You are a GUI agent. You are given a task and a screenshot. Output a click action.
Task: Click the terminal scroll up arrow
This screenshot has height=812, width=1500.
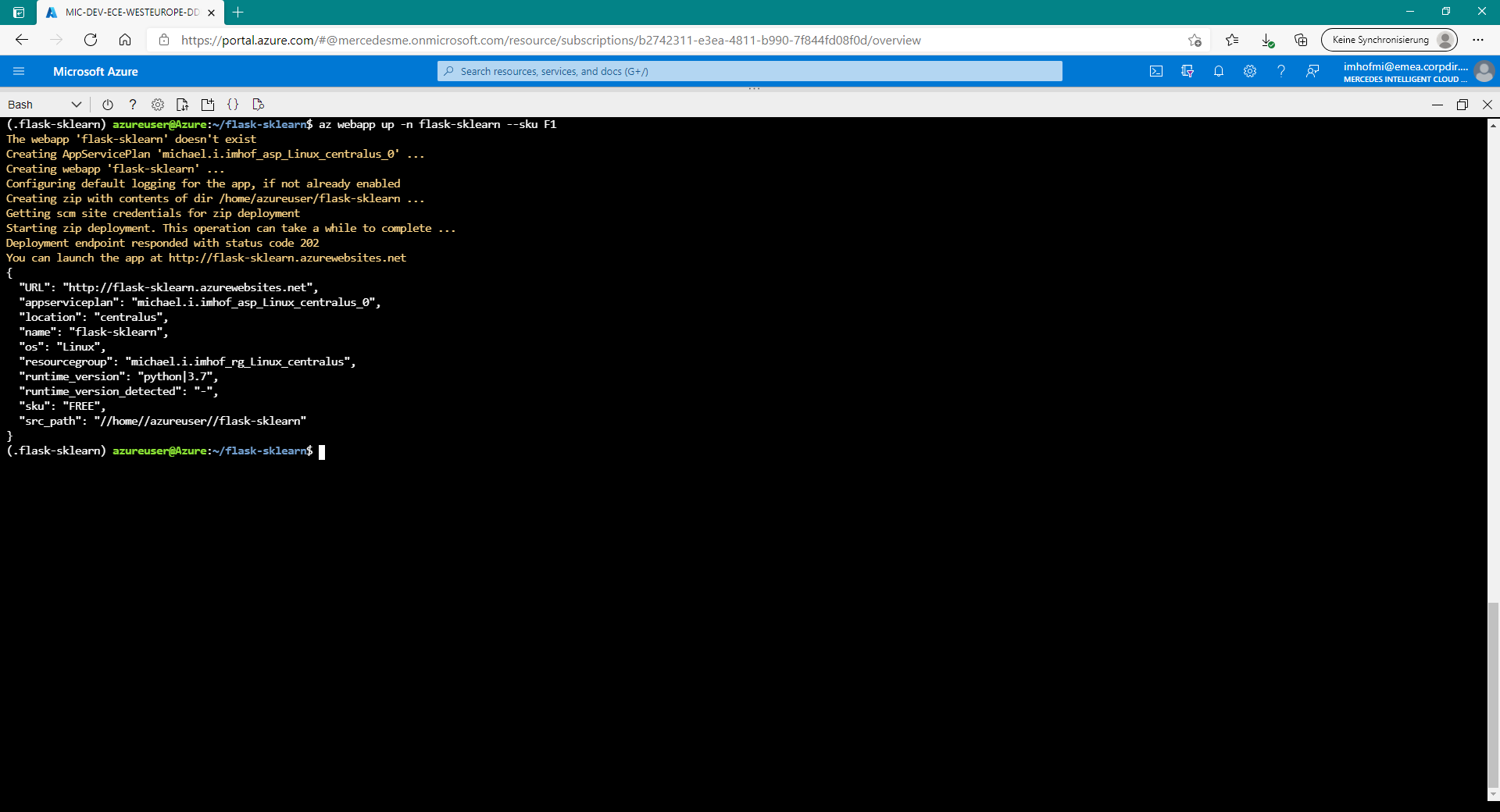(x=1493, y=124)
